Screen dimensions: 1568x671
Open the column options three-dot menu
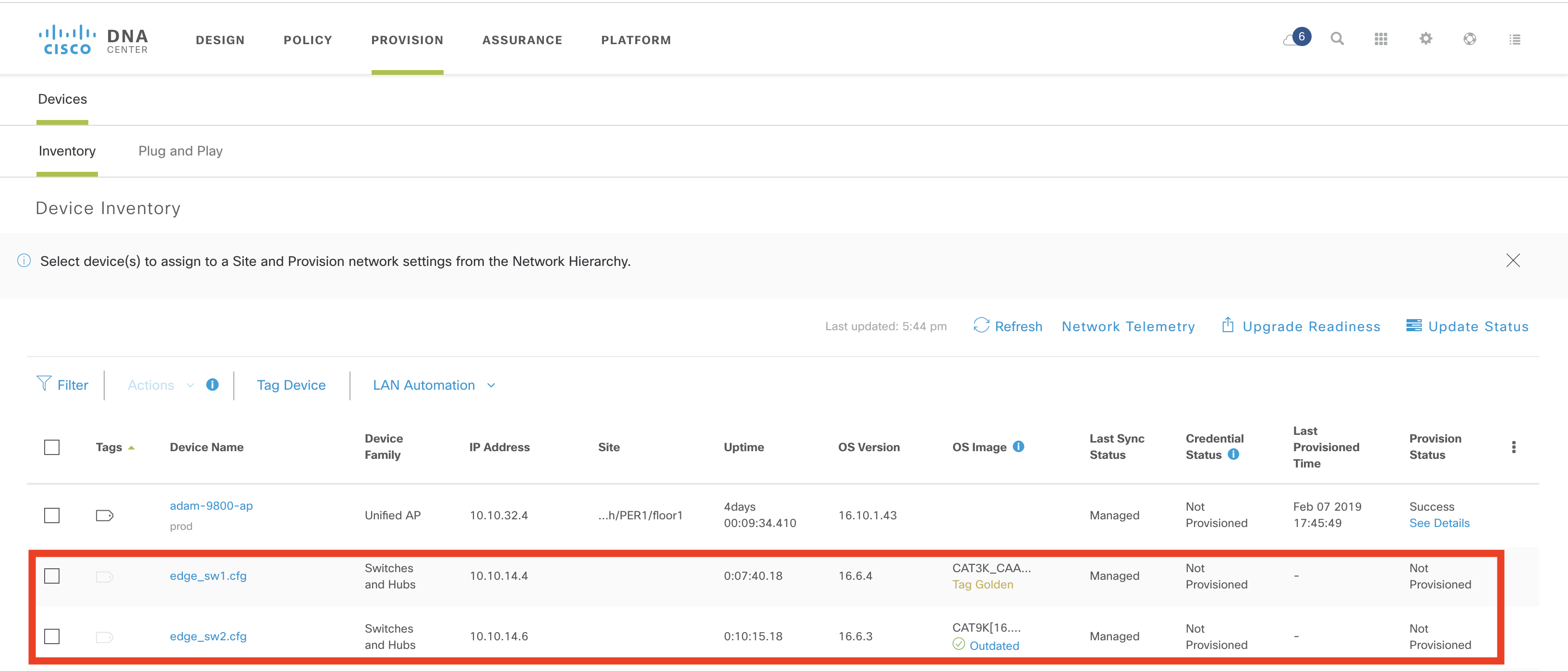[1513, 447]
